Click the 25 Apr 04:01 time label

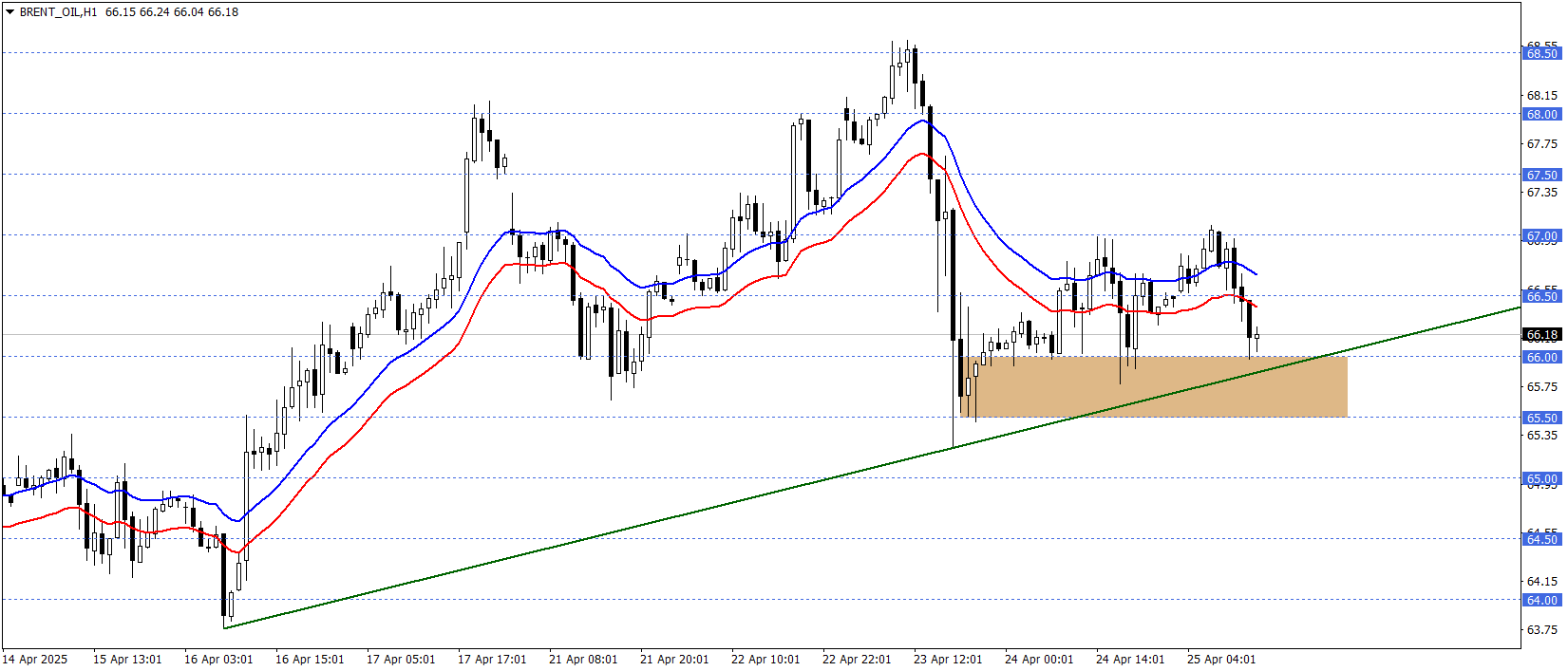1221,659
